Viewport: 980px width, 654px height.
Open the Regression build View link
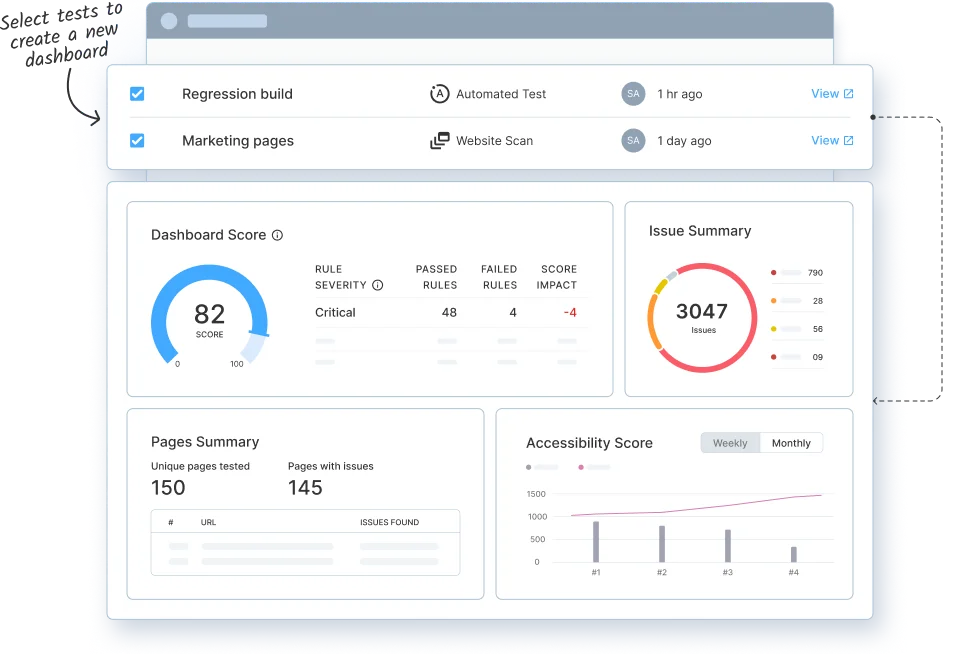click(826, 93)
